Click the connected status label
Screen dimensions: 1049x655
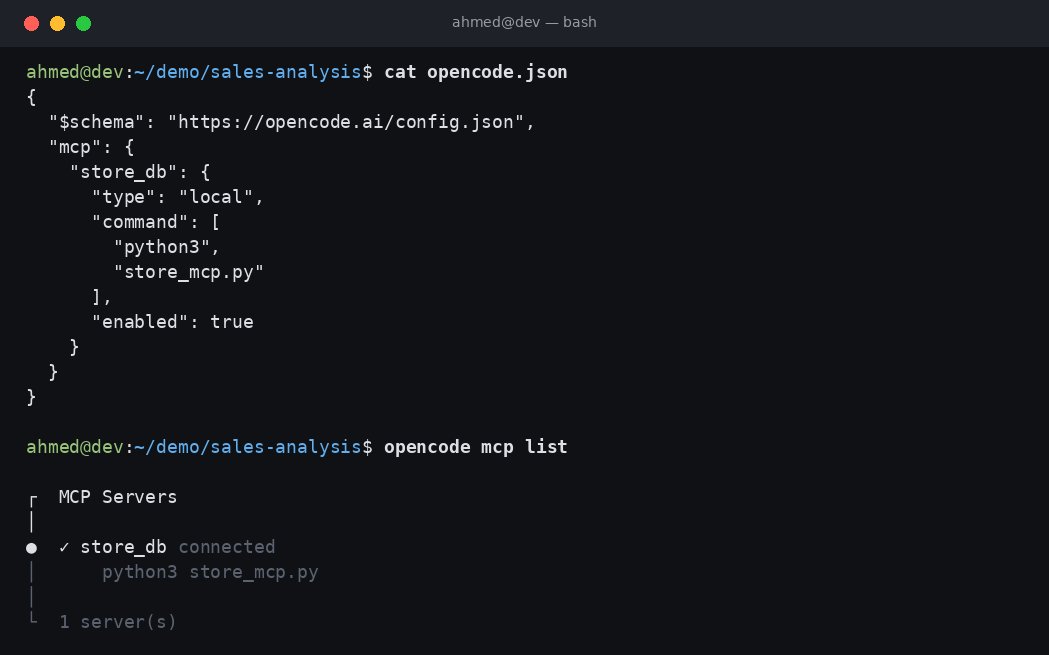tap(227, 547)
